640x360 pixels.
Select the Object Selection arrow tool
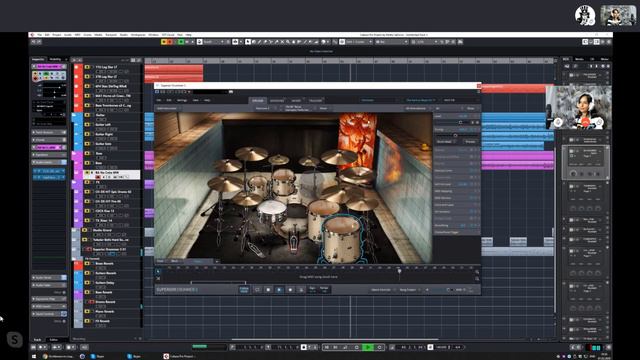tap(248, 42)
